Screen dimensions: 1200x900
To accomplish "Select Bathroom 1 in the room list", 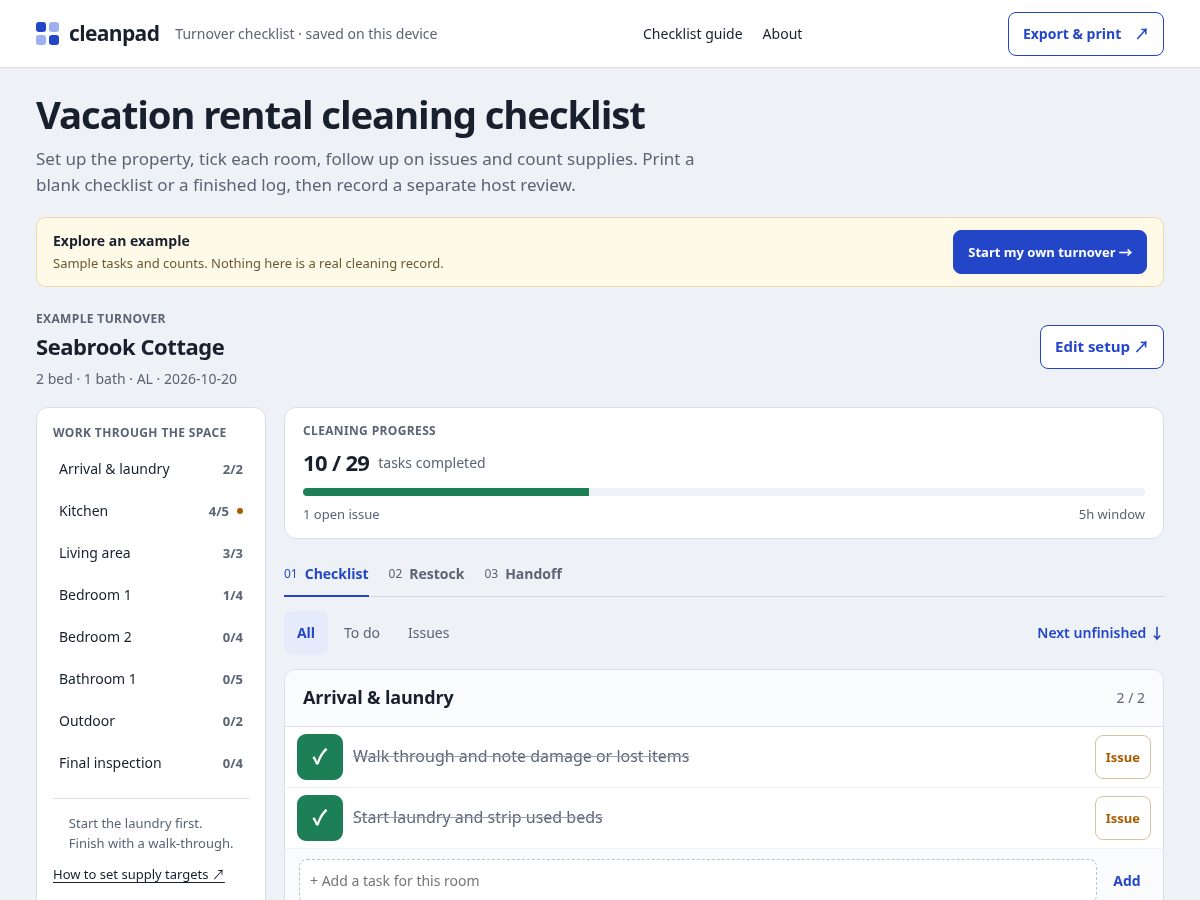I will click(151, 679).
